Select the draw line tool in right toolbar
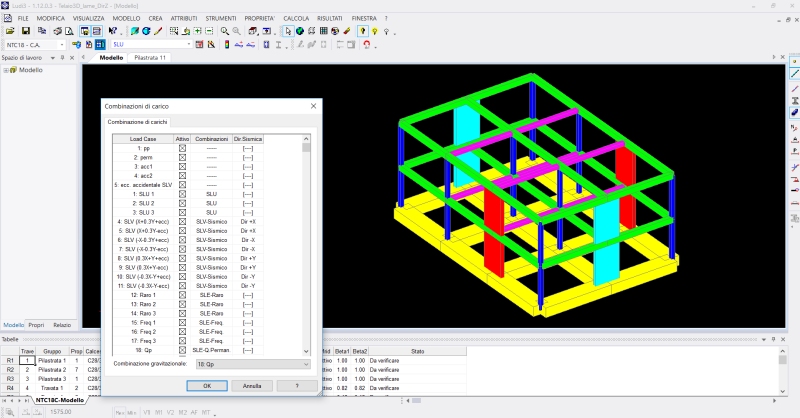This screenshot has width=800, height=418. coord(794,74)
